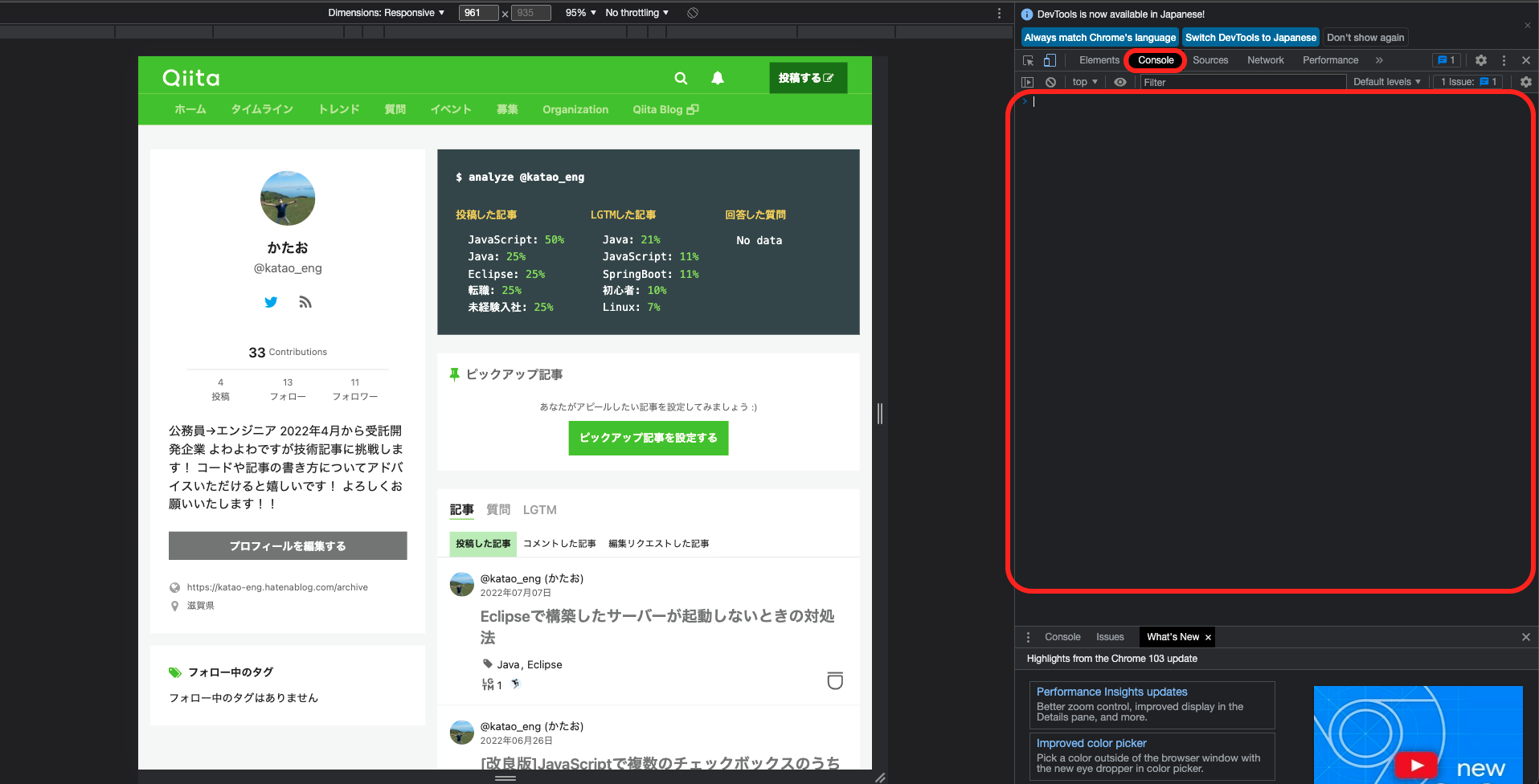Switch to the Network tab

tap(1265, 60)
